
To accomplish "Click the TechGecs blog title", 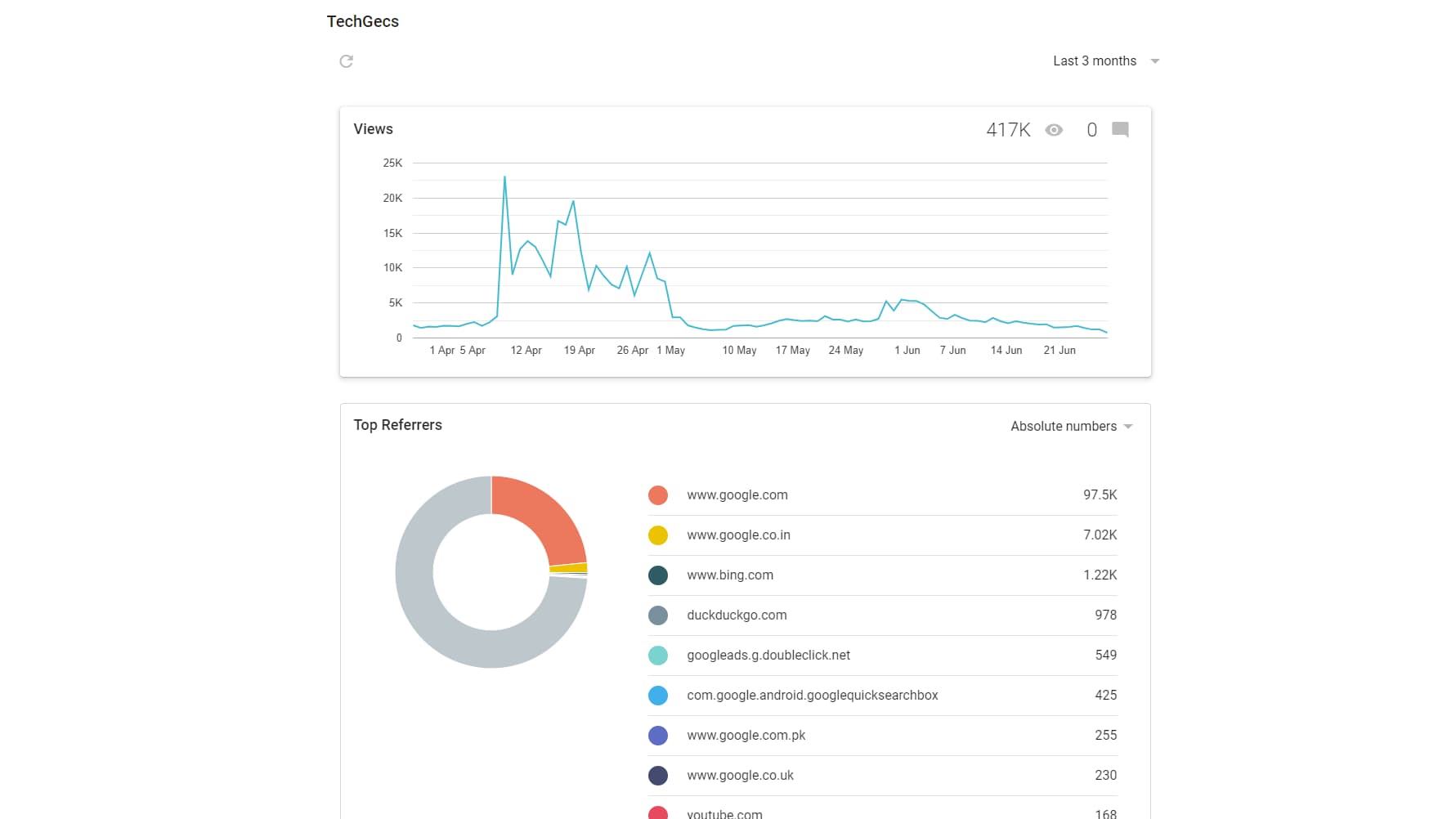I will 363,22.
